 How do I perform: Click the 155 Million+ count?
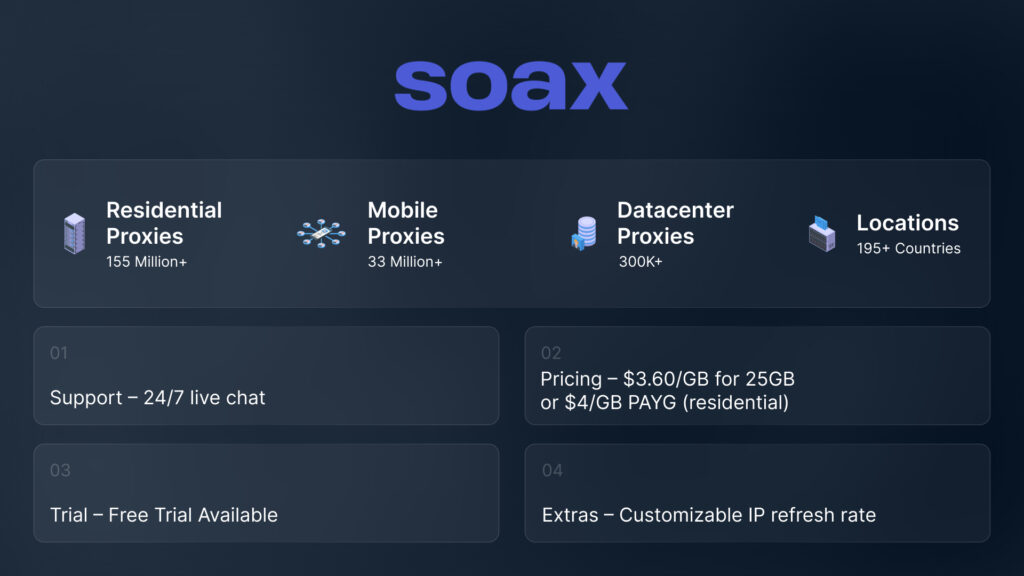pos(147,262)
